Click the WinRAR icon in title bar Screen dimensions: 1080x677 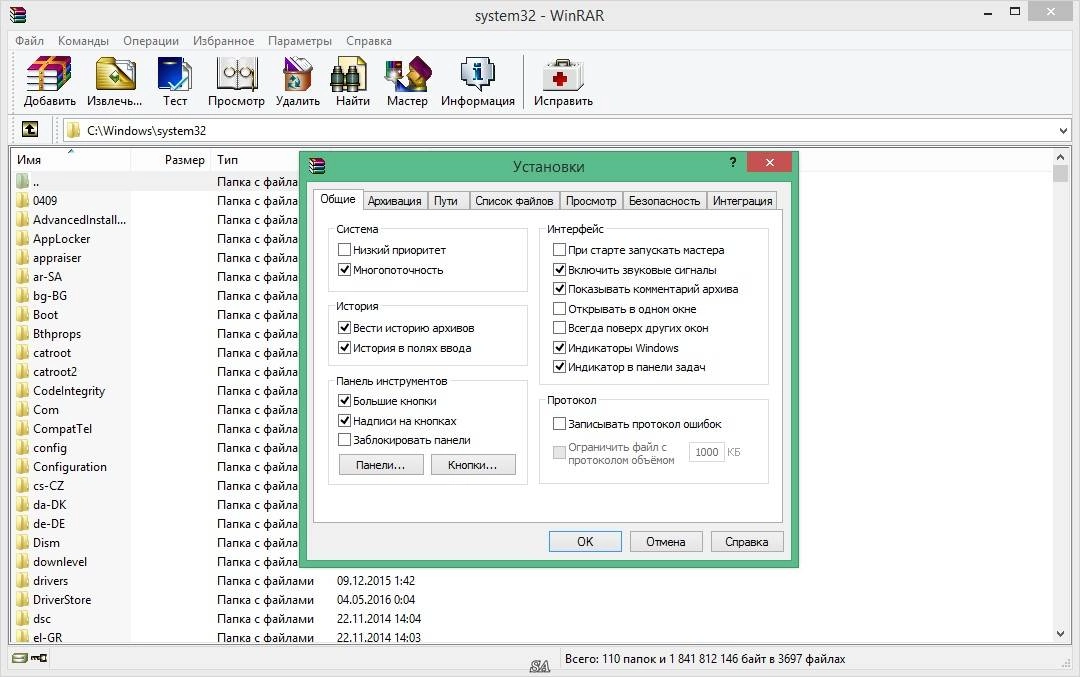[17, 14]
